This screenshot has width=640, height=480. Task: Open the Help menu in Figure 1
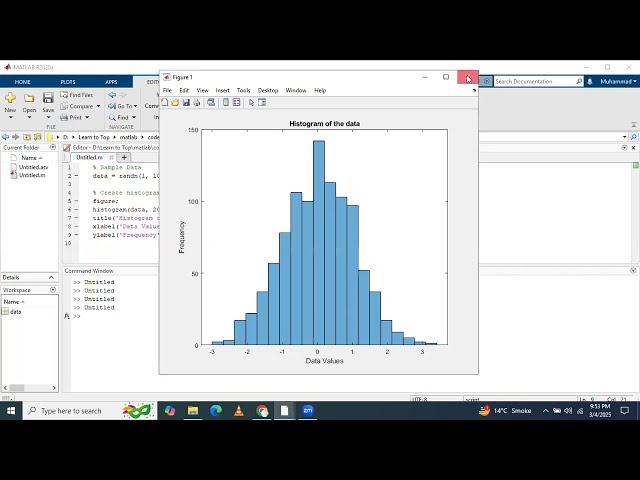tap(320, 91)
